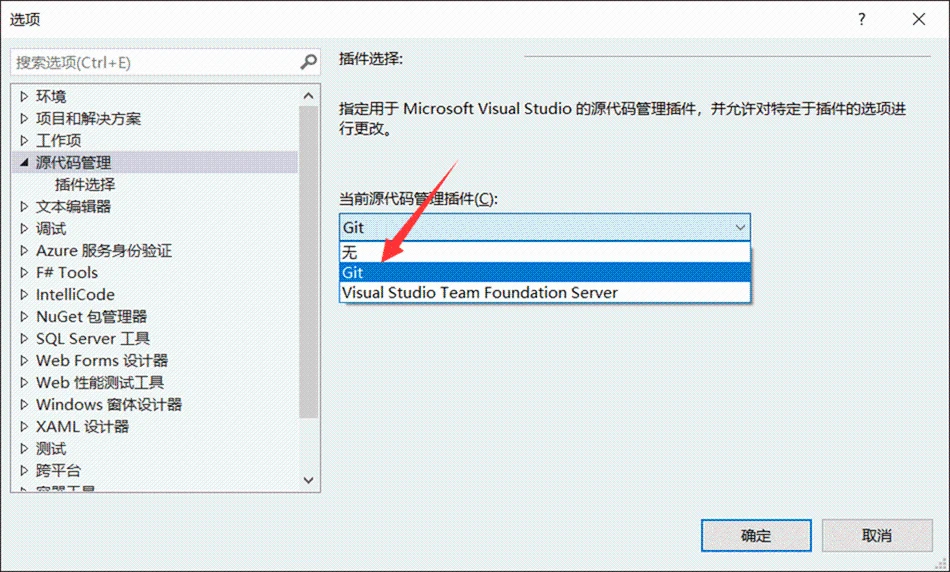Select the 源代码管理 label
This screenshot has width=950, height=572.
[73, 162]
